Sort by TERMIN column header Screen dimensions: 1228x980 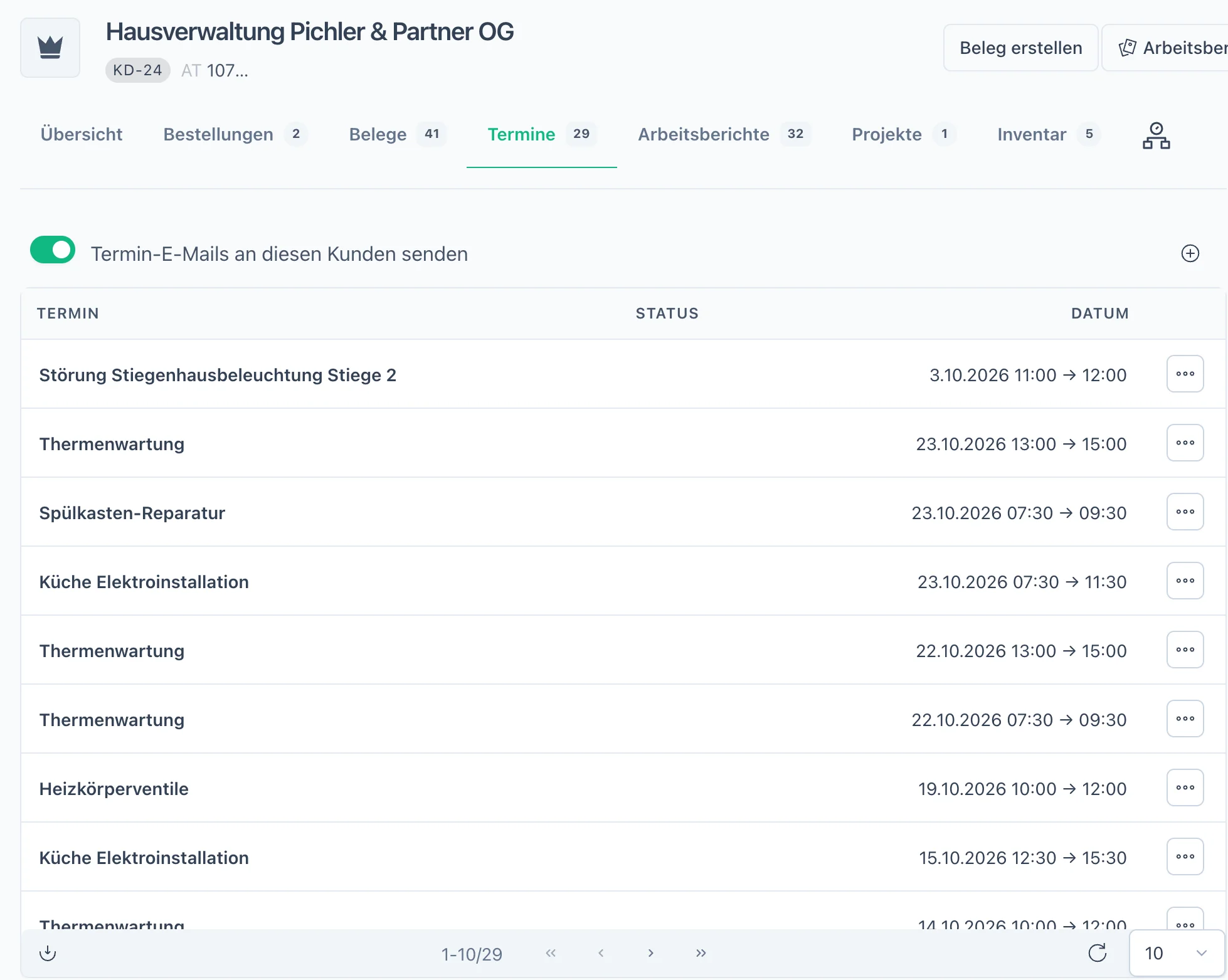[x=68, y=313]
